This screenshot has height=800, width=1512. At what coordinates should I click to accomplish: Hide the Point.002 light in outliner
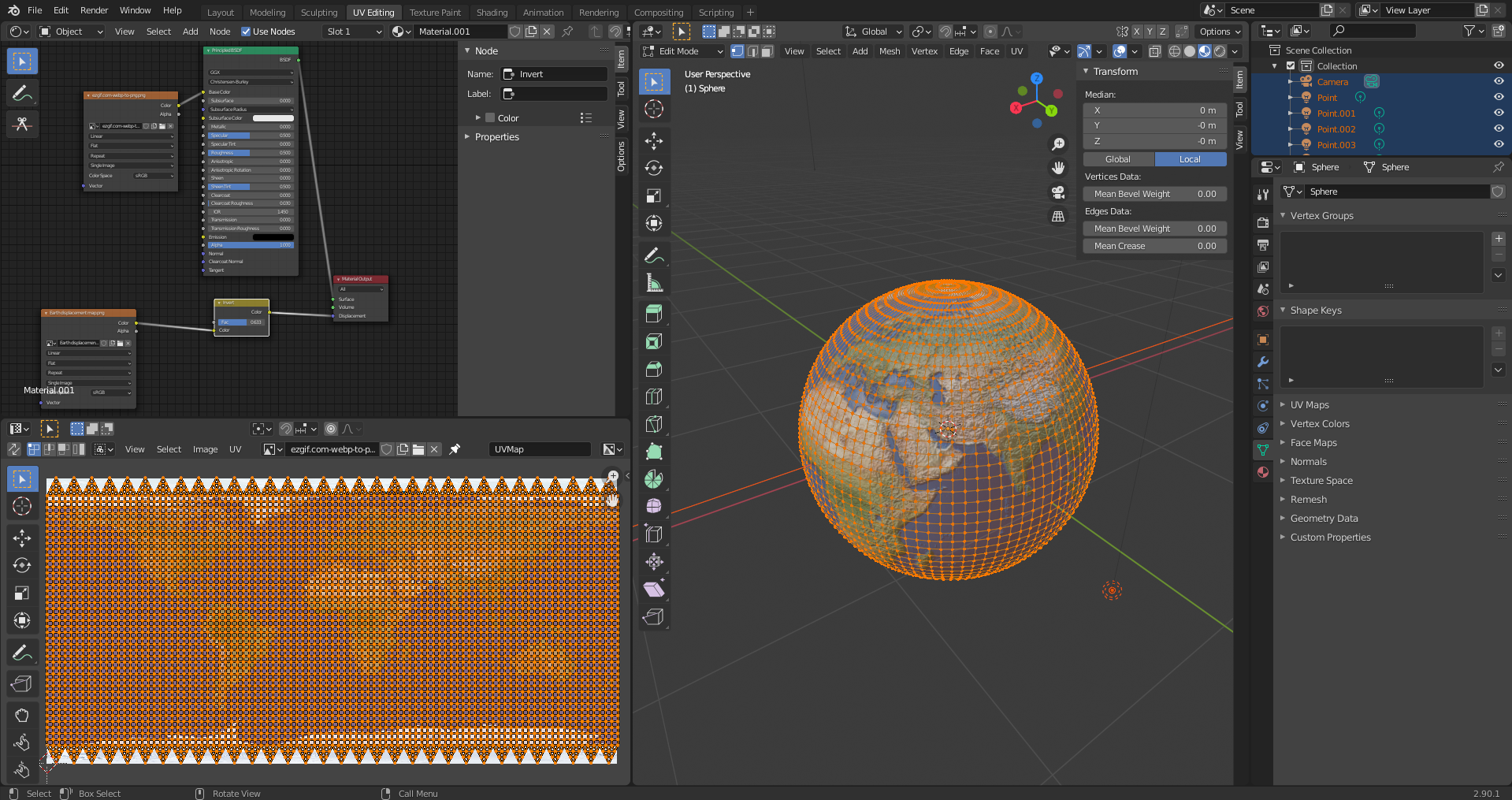pyautogui.click(x=1499, y=129)
